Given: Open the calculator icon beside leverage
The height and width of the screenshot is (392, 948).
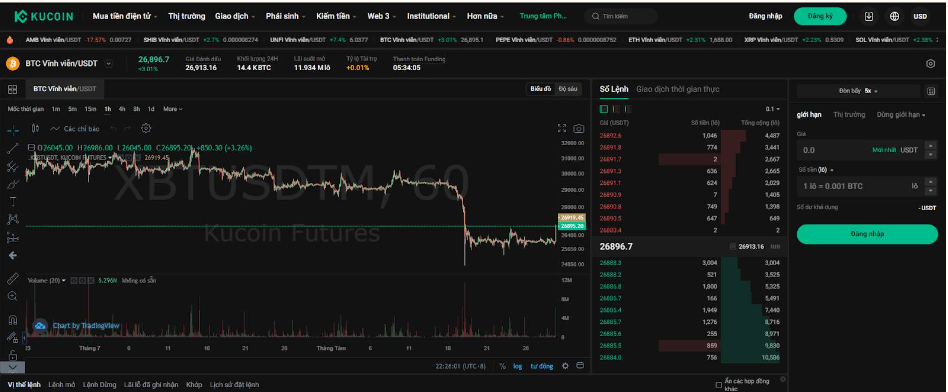Looking at the screenshot, I should 931,91.
